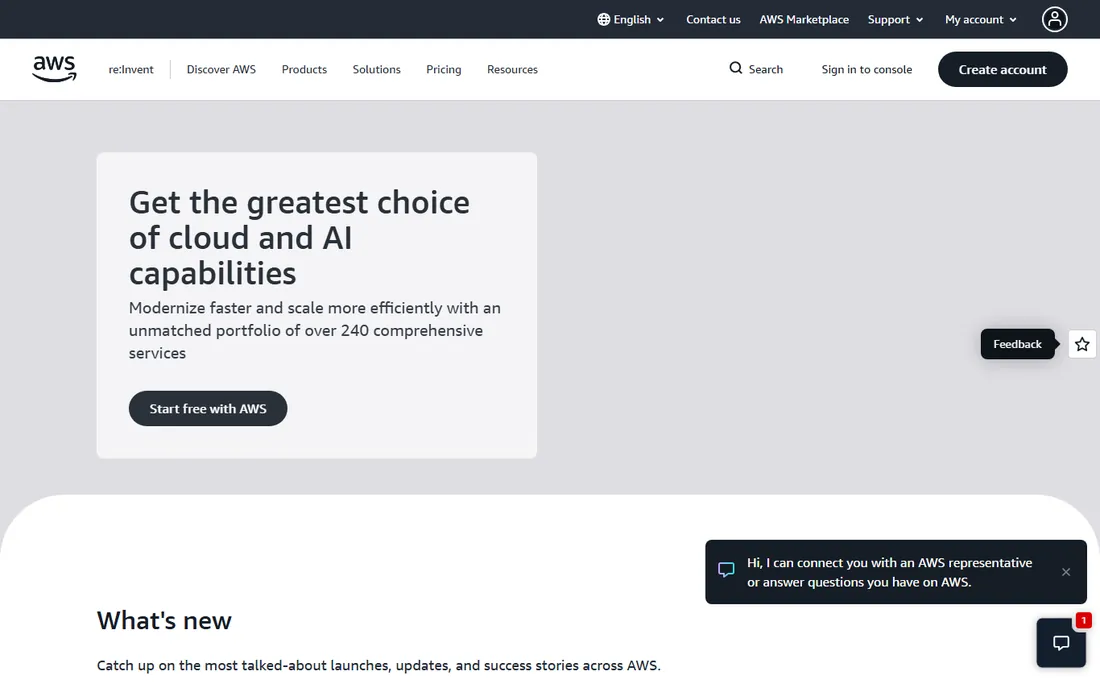
Task: Click the "Modernize faster and scale" paragraph
Action: coord(315,330)
